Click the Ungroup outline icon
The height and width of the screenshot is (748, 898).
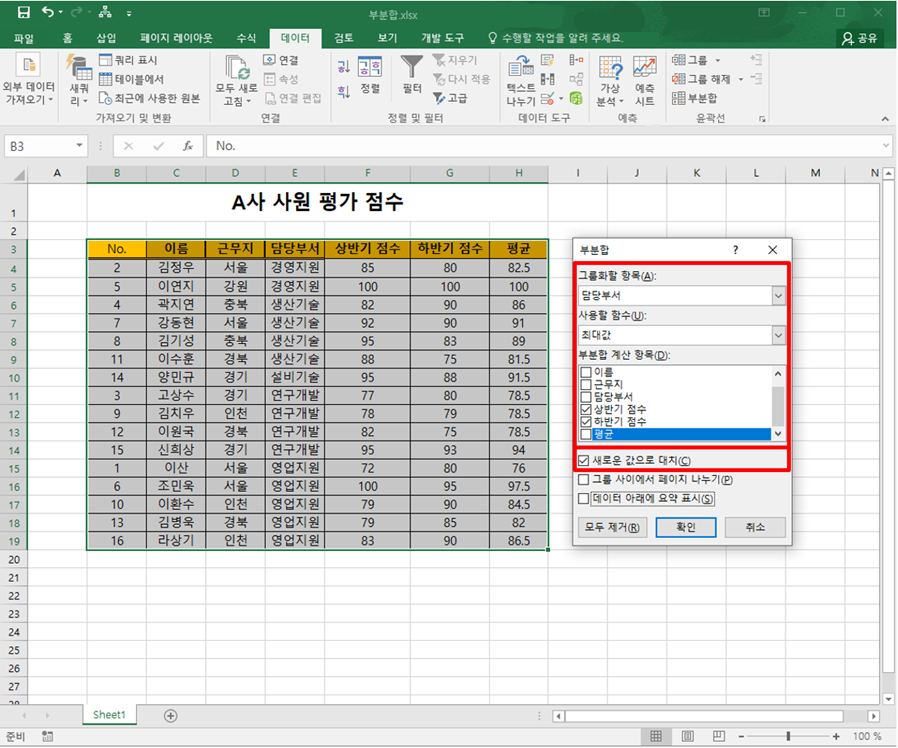click(679, 78)
